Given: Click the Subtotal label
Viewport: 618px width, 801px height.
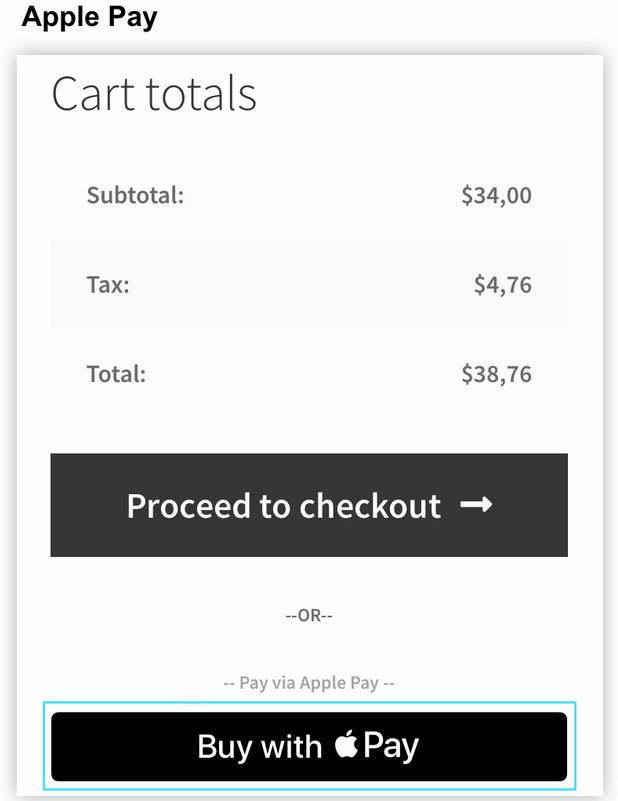Looking at the screenshot, I should (135, 195).
